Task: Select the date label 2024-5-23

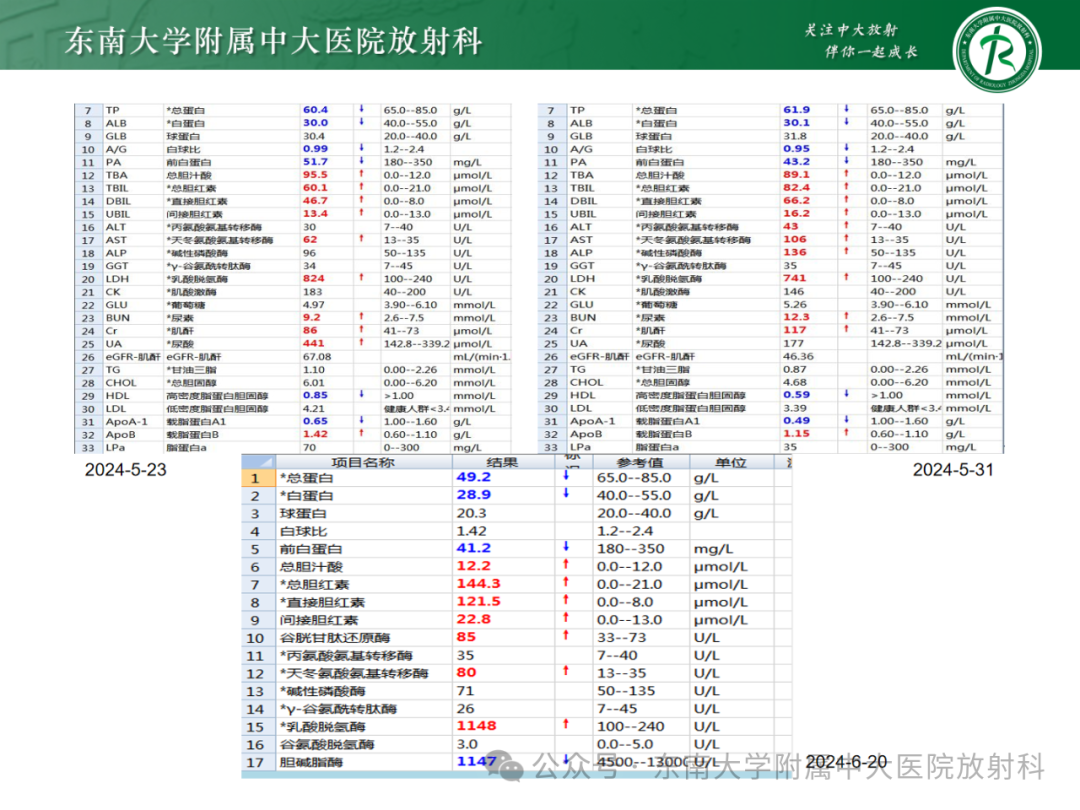Action: point(125,470)
